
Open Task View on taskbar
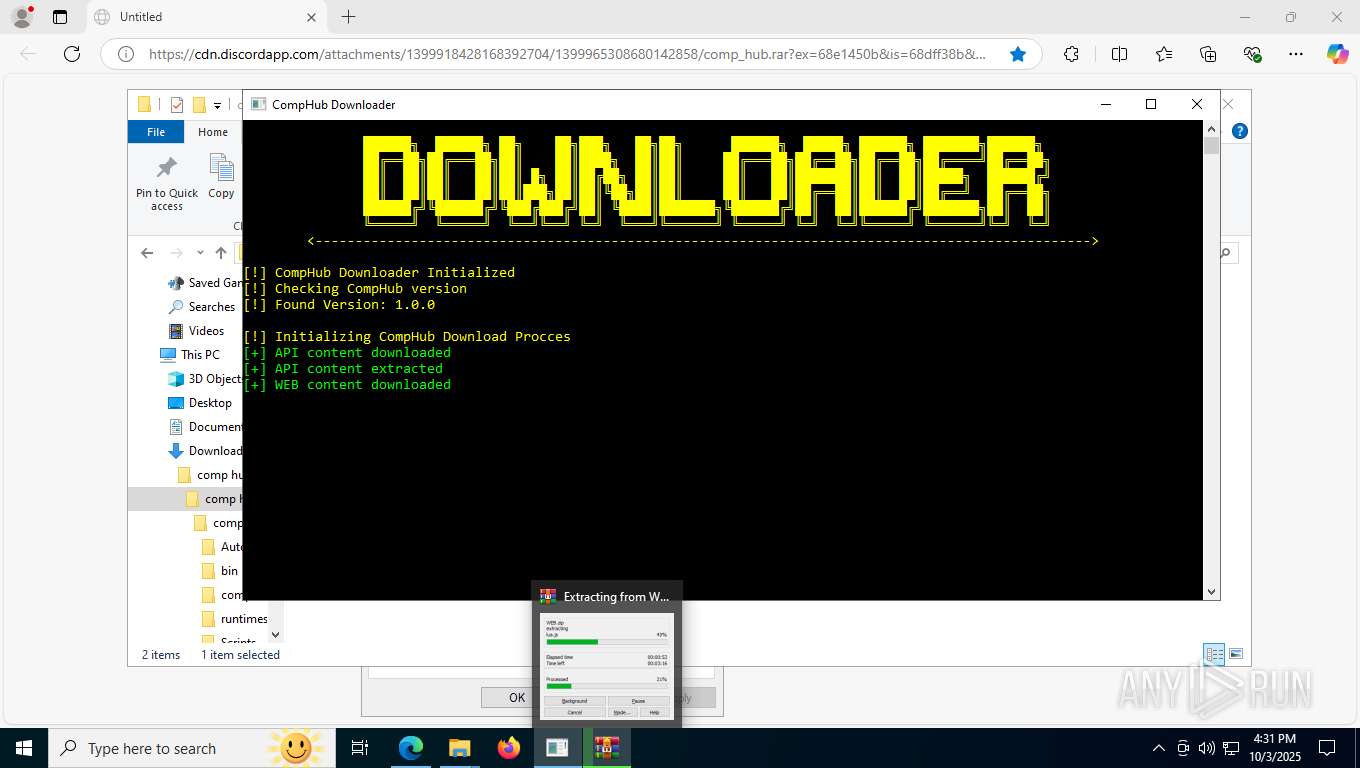coord(360,748)
